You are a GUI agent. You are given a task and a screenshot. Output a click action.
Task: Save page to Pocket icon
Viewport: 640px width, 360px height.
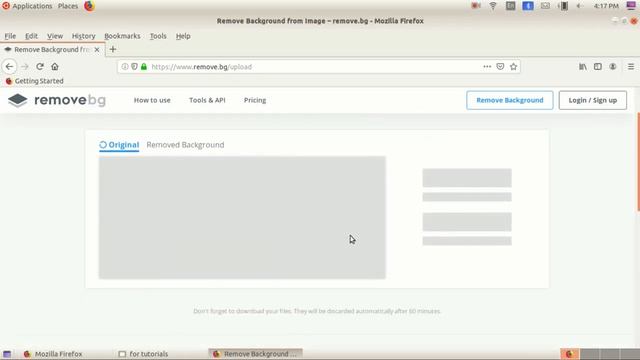[500, 67]
